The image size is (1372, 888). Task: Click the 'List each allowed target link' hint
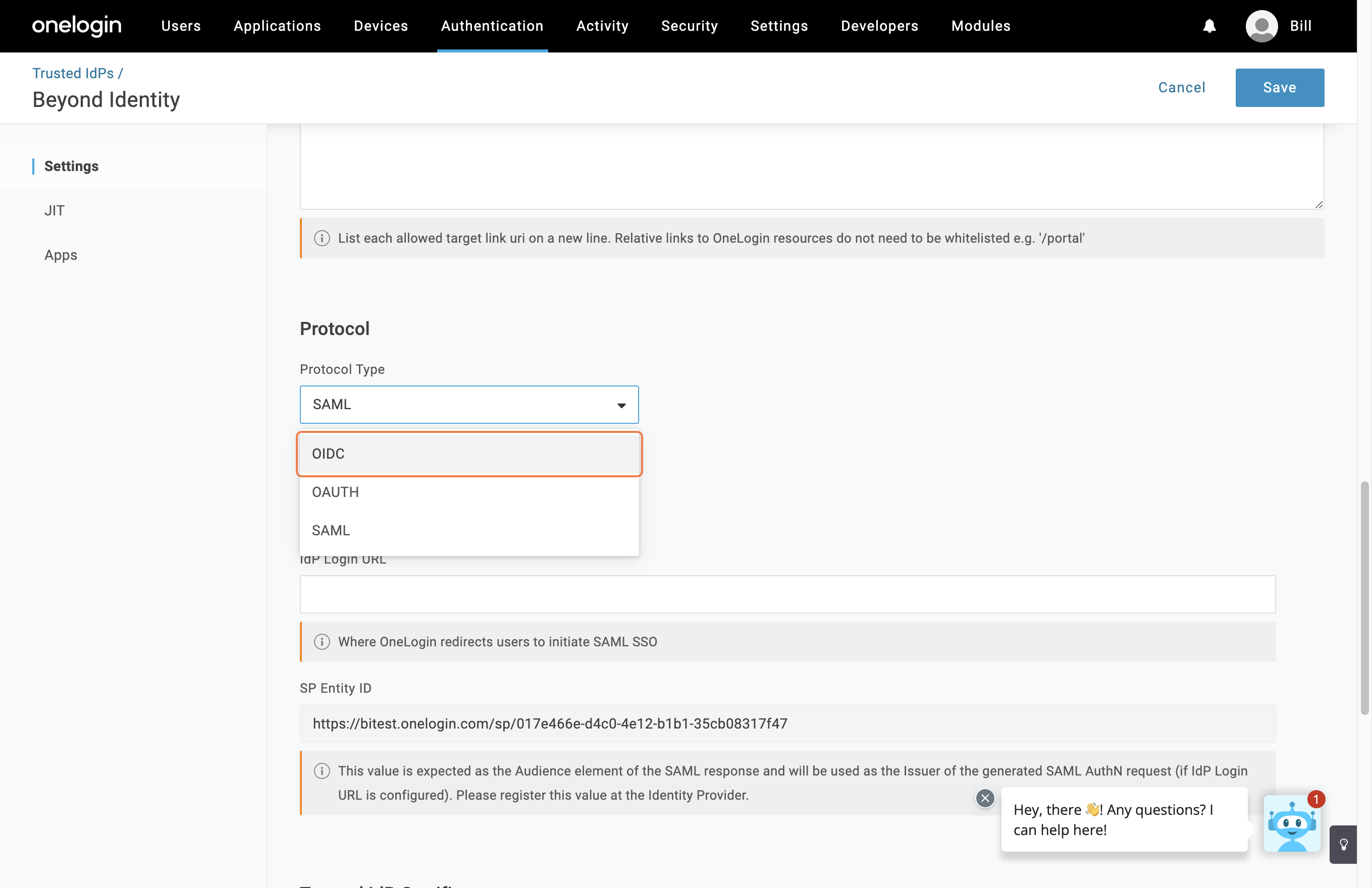711,238
